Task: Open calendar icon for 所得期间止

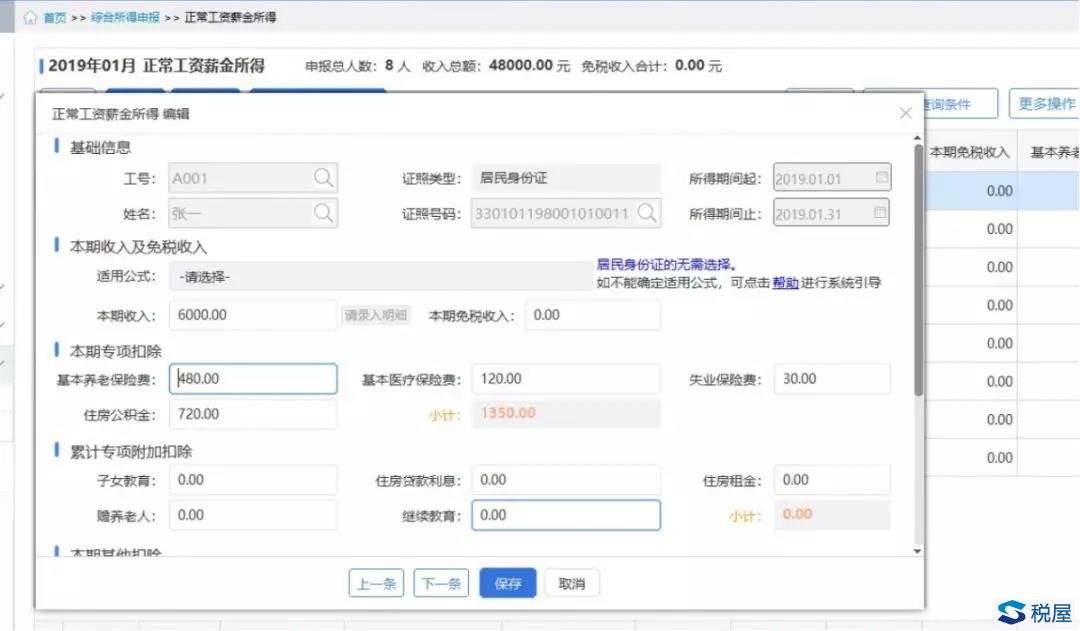Action: pos(880,212)
